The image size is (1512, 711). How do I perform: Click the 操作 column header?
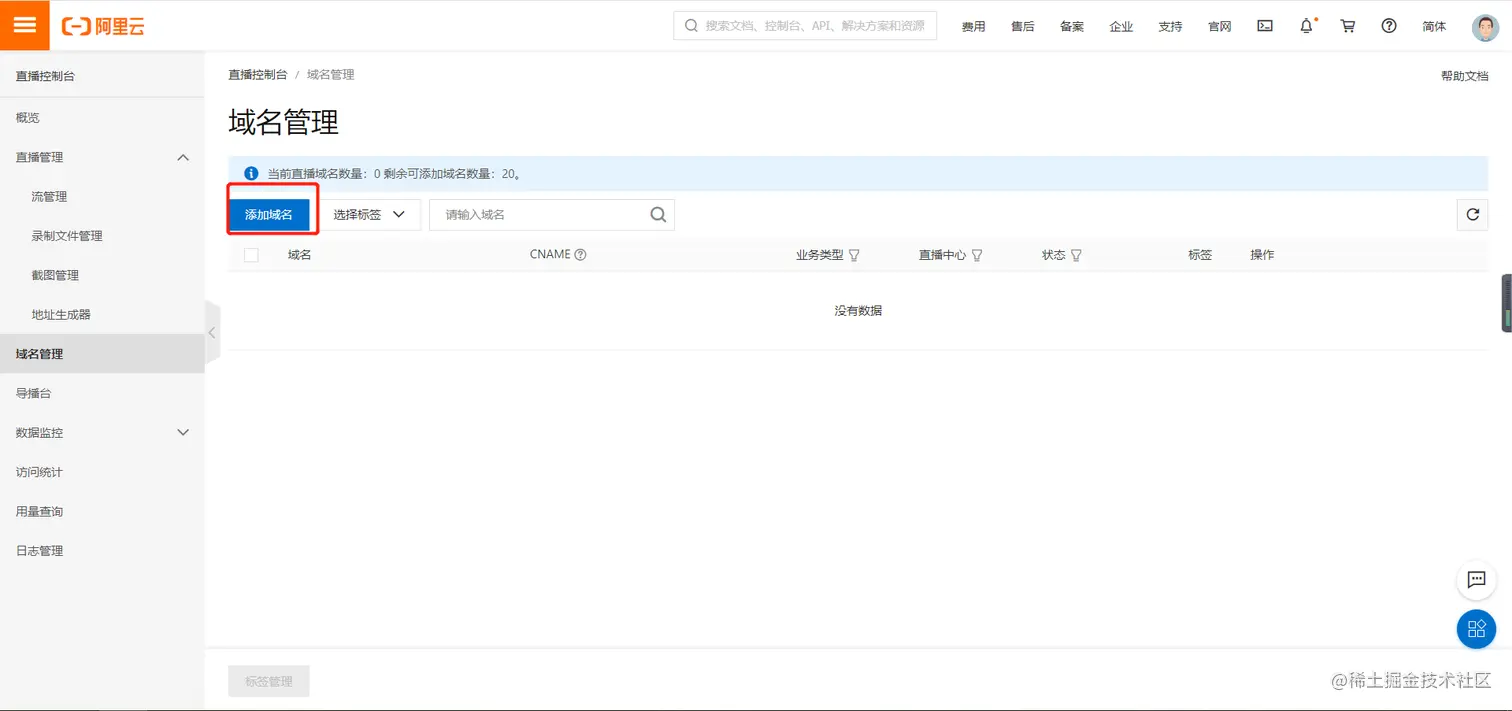[x=1262, y=255]
